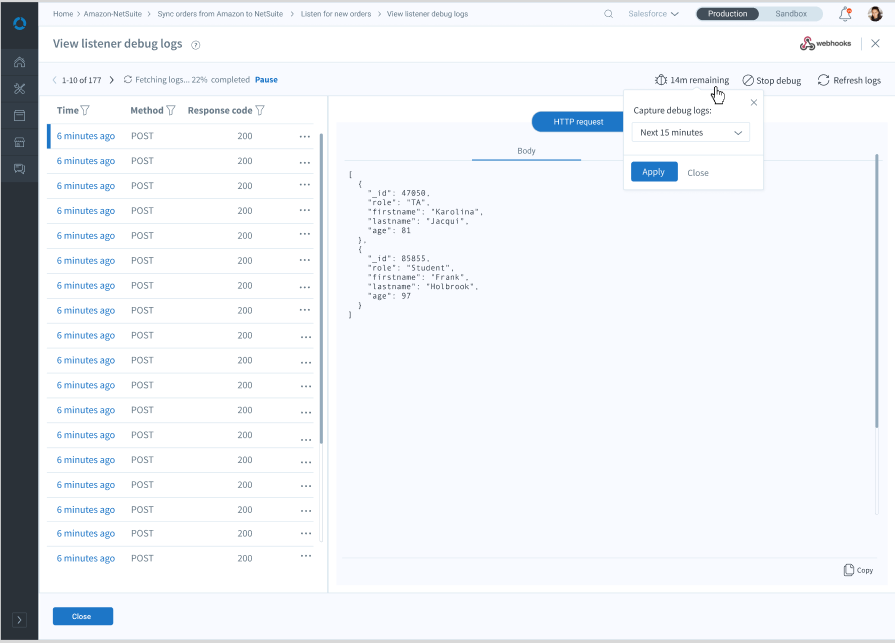Open the Tools icon in sidebar
Image resolution: width=895 pixels, height=643 pixels.
[x=19, y=89]
